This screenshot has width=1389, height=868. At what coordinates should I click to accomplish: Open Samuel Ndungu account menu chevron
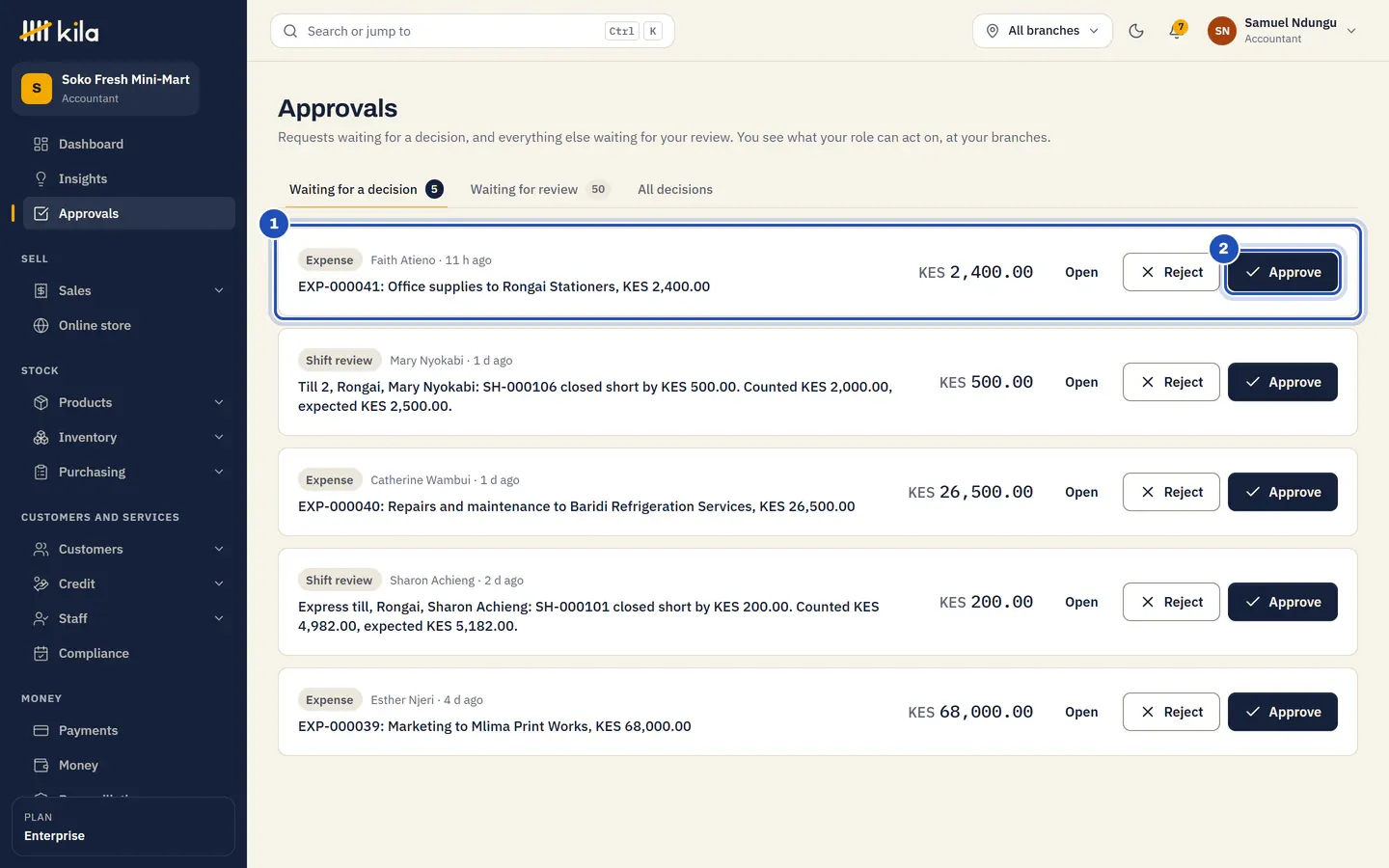1351,31
